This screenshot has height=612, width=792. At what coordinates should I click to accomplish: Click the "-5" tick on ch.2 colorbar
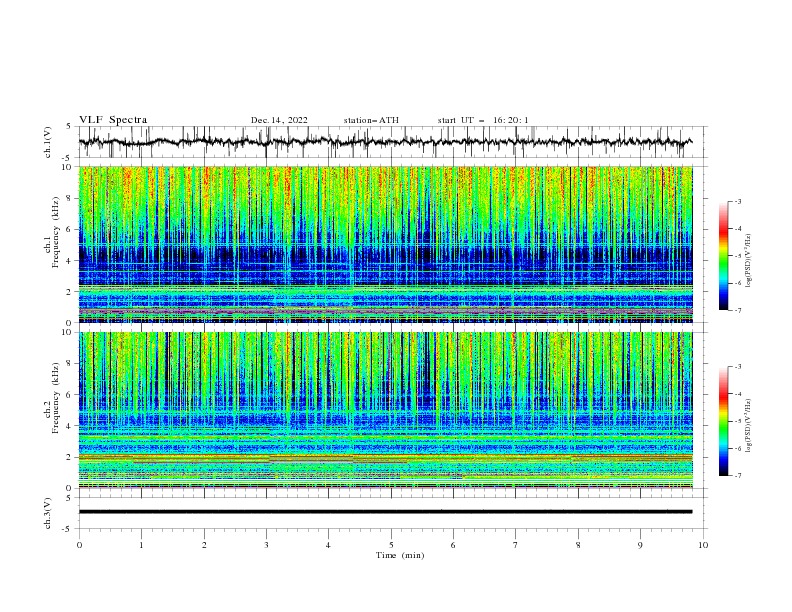(x=738, y=421)
